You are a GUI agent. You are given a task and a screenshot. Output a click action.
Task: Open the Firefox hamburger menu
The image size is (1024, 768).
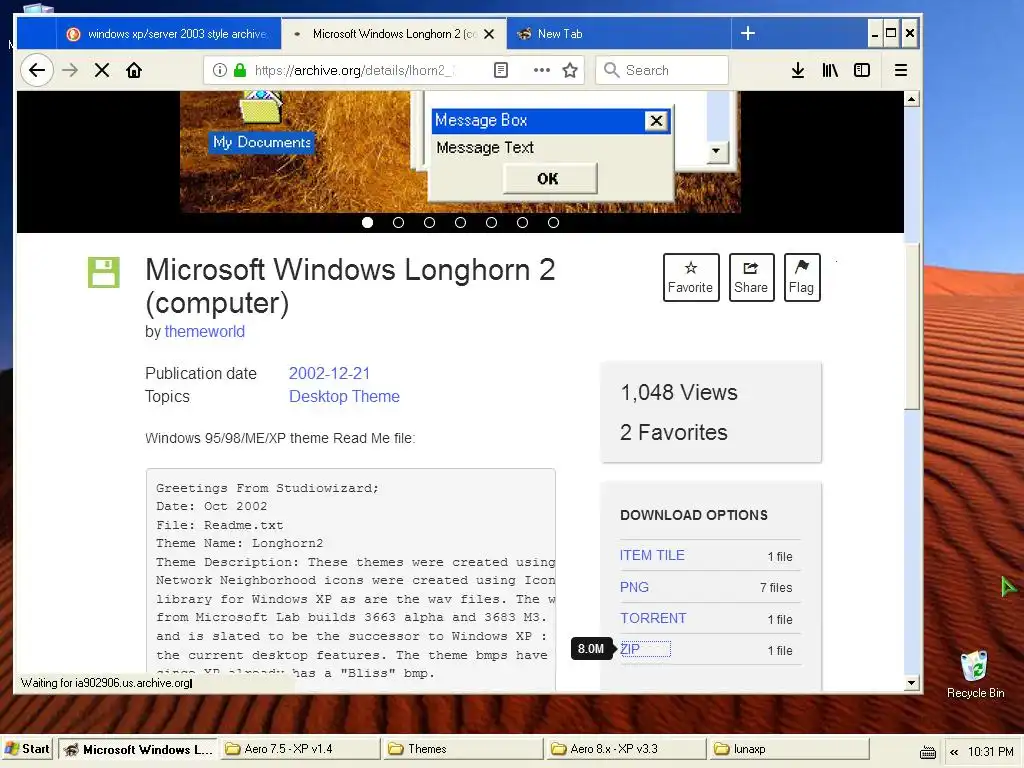(901, 70)
